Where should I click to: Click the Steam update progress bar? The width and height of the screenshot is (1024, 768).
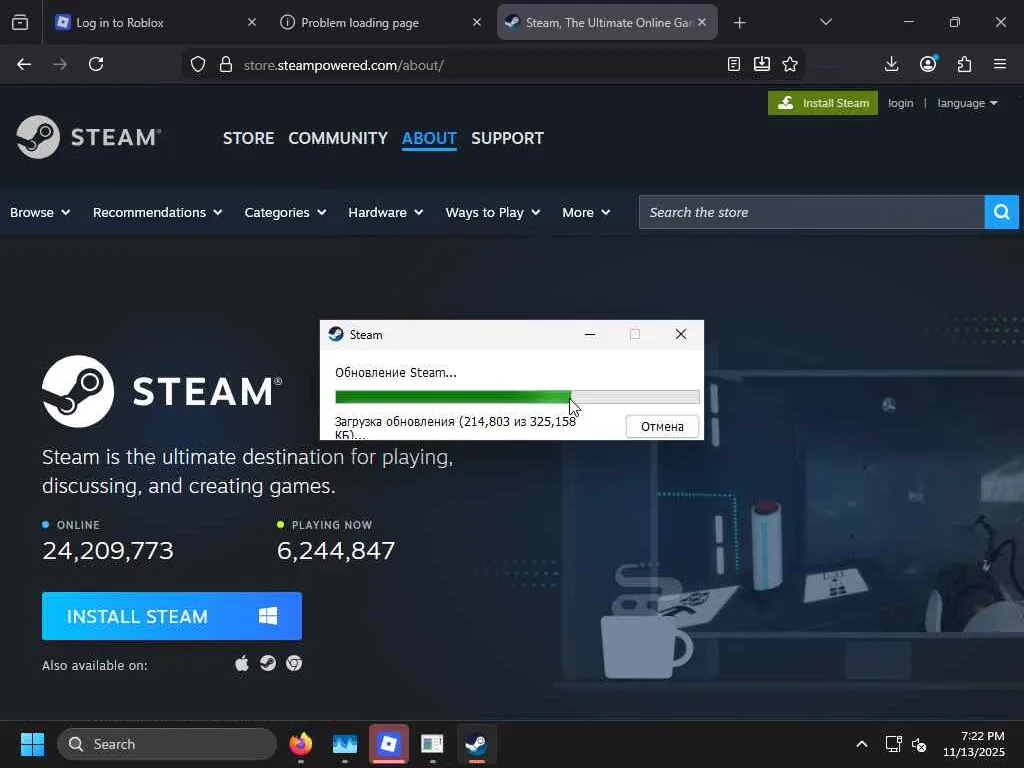point(517,396)
